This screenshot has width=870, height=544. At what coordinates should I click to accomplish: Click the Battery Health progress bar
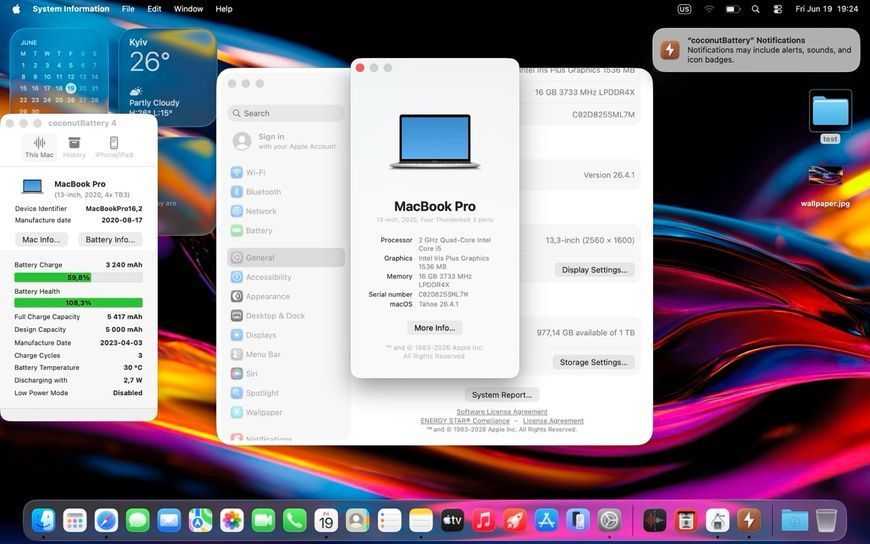[x=78, y=303]
